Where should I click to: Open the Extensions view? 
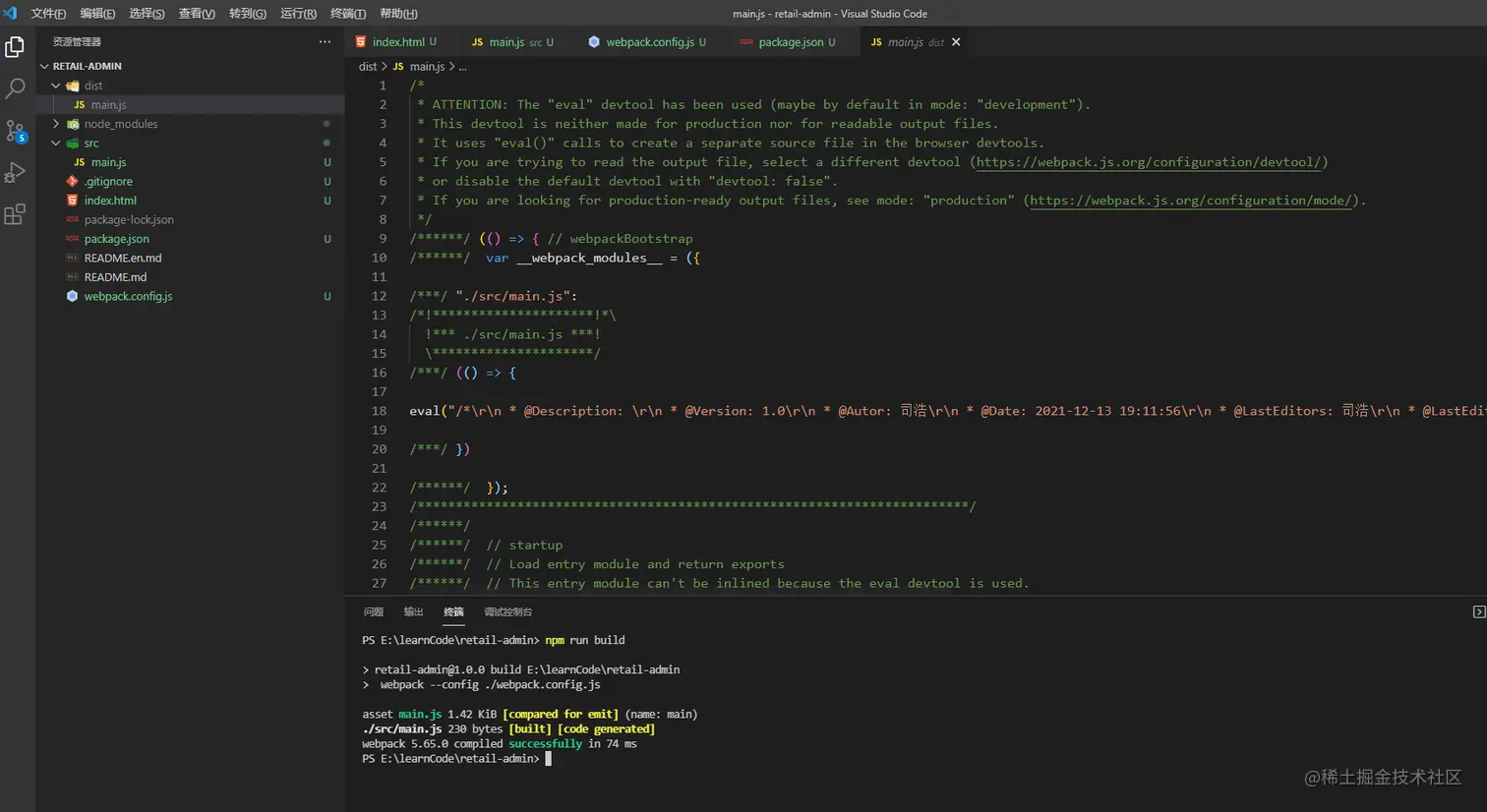(x=15, y=214)
